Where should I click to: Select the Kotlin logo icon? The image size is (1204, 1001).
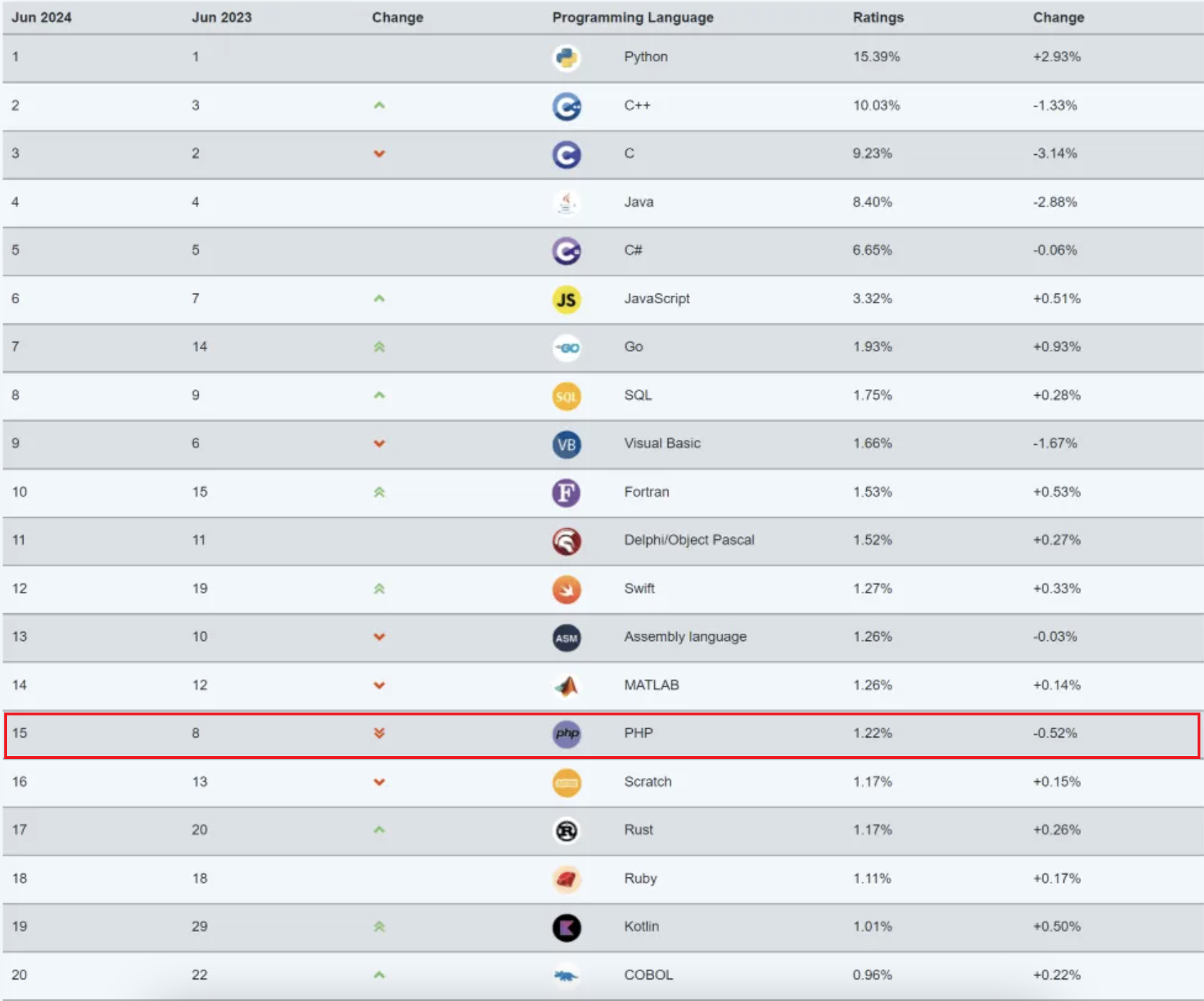(566, 927)
